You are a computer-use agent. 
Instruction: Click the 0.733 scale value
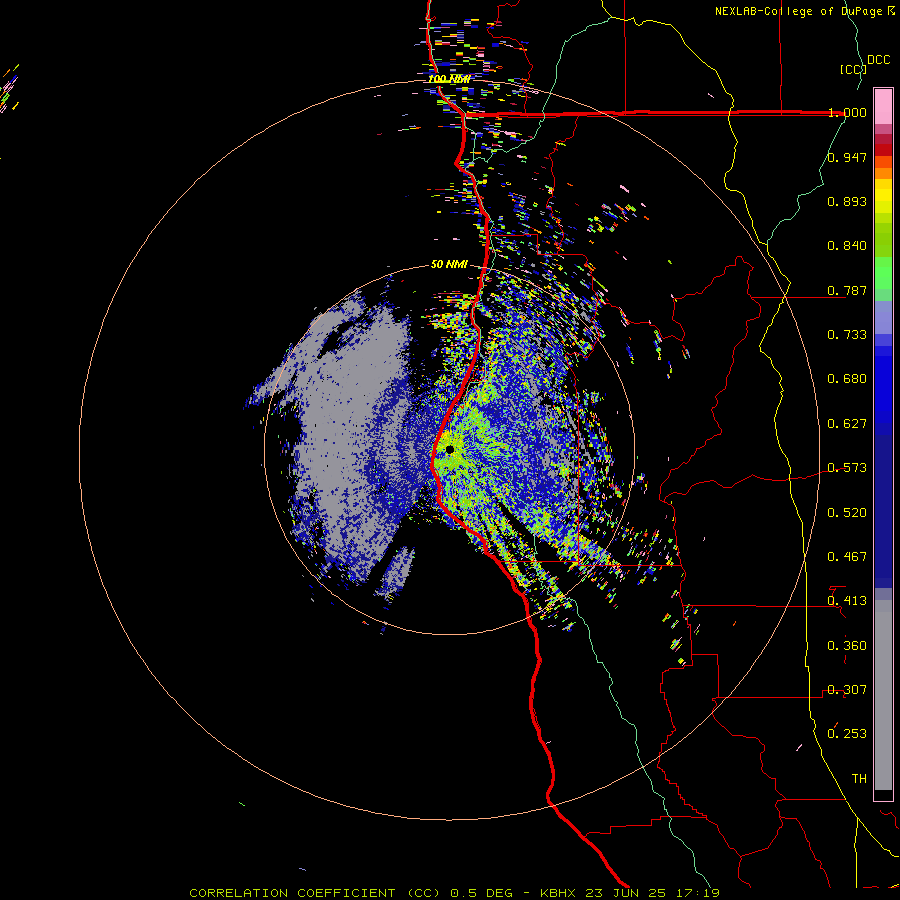coord(847,335)
